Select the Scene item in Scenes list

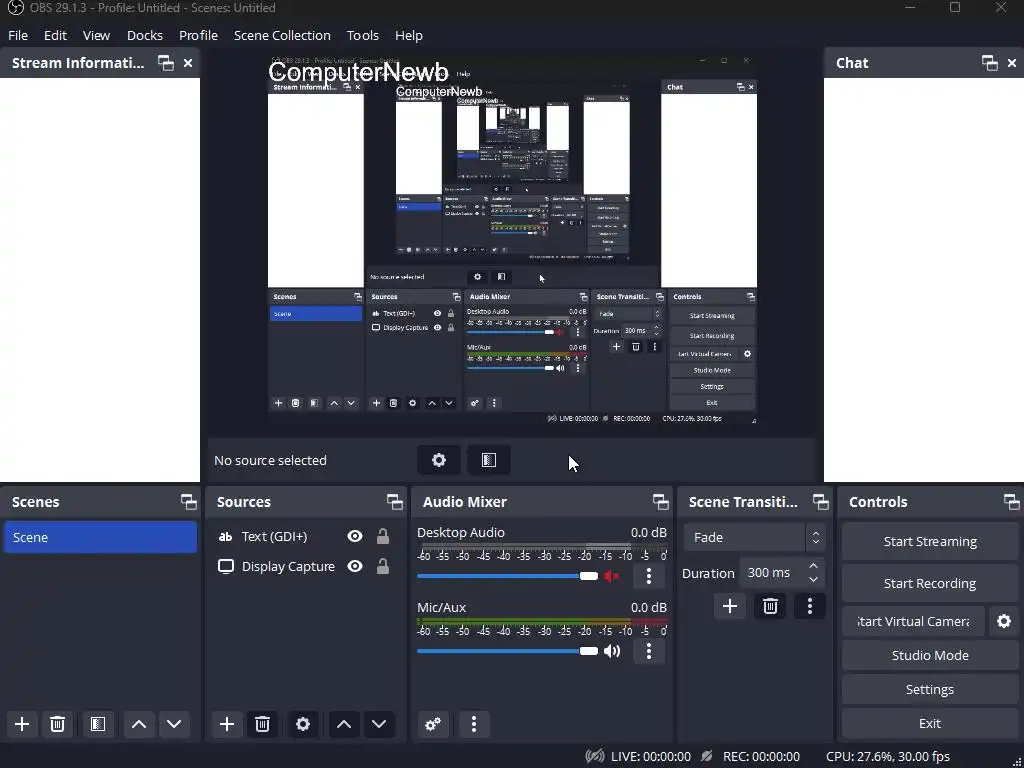100,537
